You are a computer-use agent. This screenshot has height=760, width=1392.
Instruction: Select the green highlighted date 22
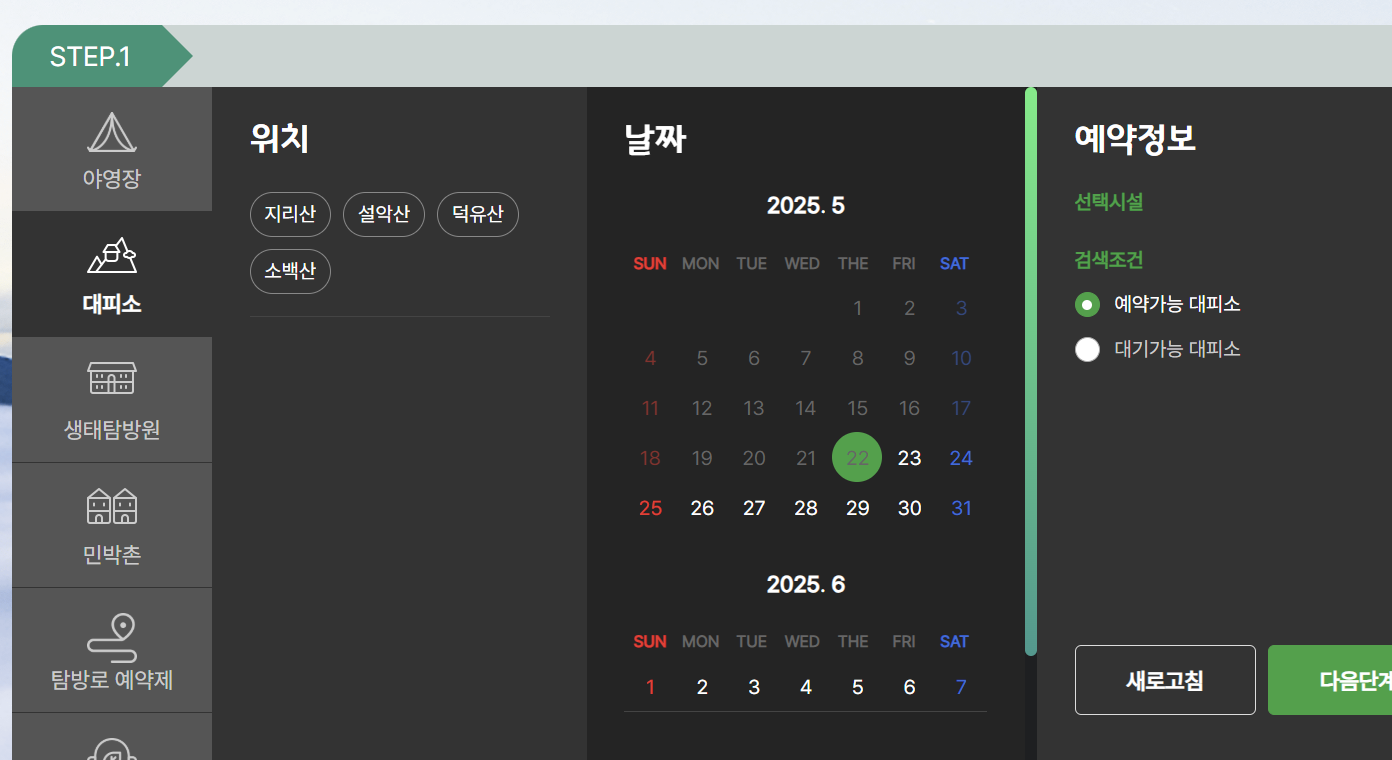coord(857,457)
